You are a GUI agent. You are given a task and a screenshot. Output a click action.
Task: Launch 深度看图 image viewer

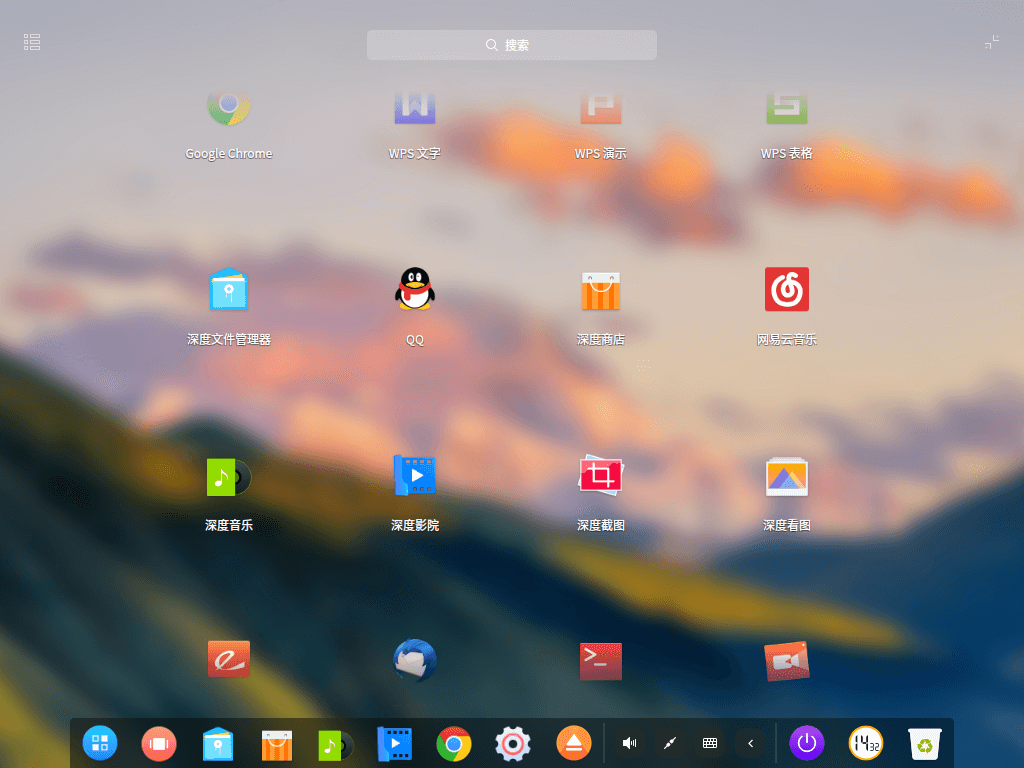coord(787,477)
